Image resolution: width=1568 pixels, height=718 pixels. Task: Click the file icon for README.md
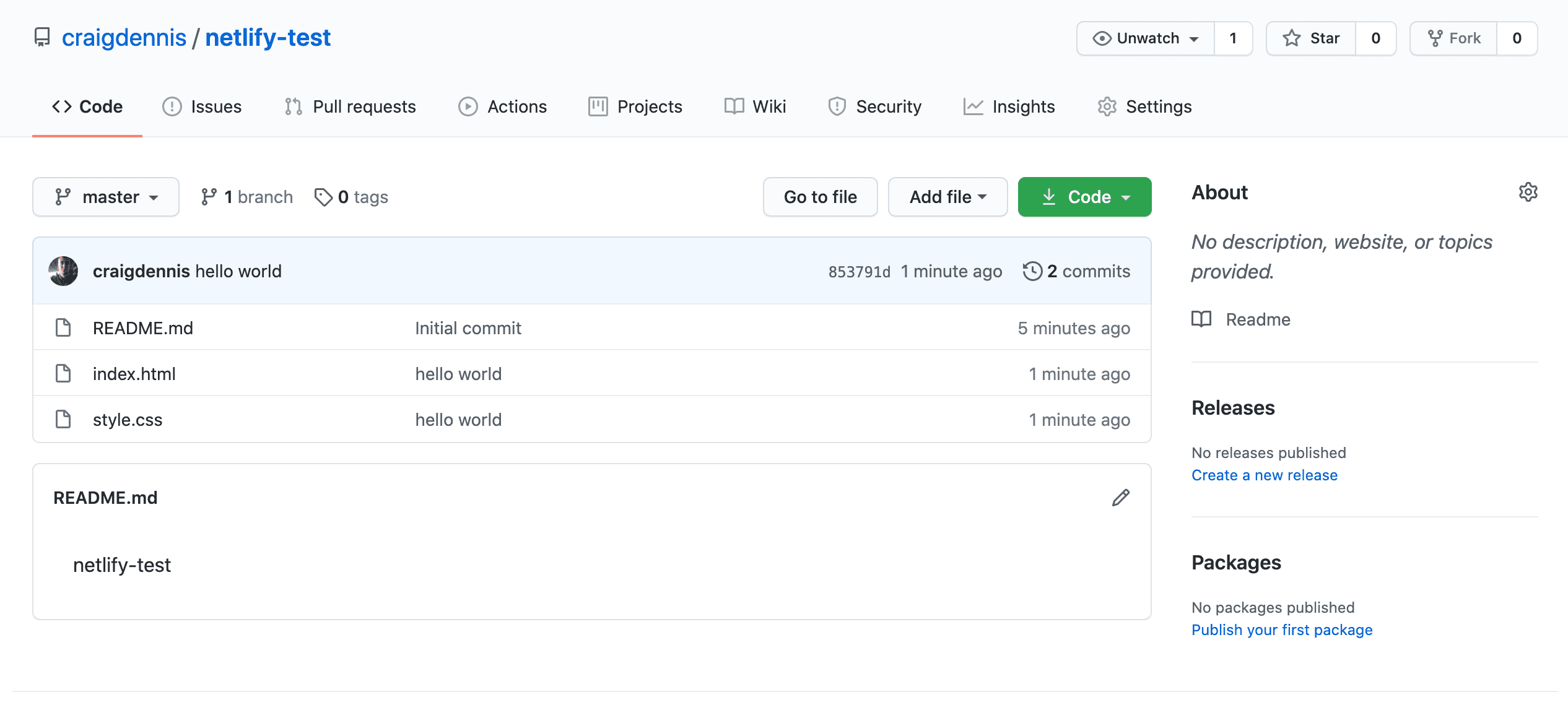point(63,327)
